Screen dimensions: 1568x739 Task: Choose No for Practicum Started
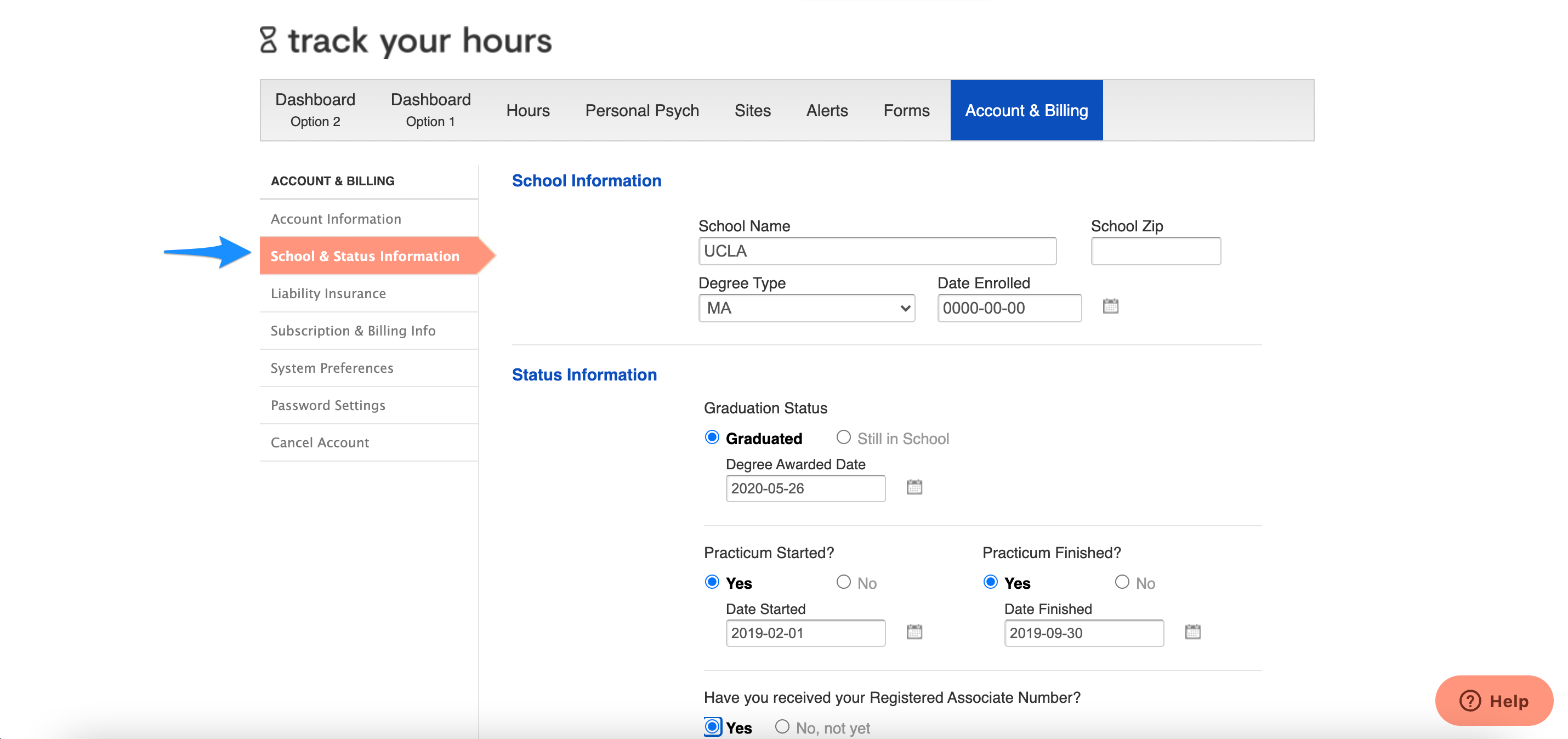[843, 583]
